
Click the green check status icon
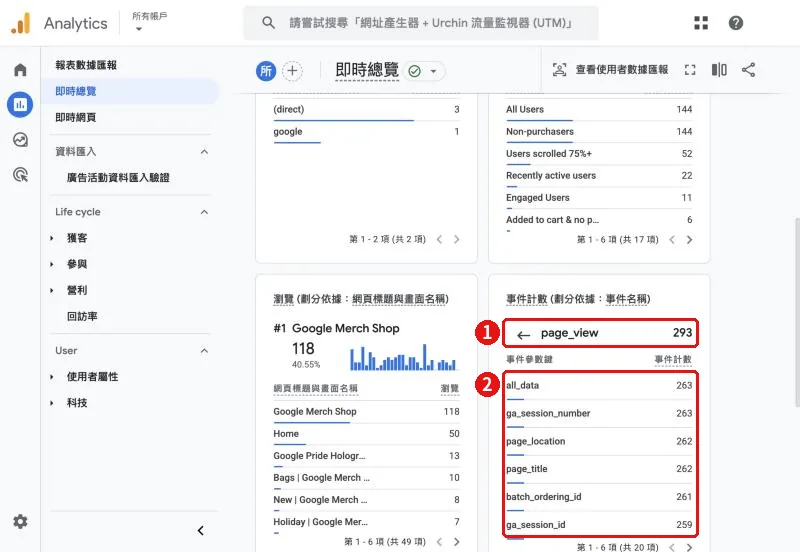415,71
